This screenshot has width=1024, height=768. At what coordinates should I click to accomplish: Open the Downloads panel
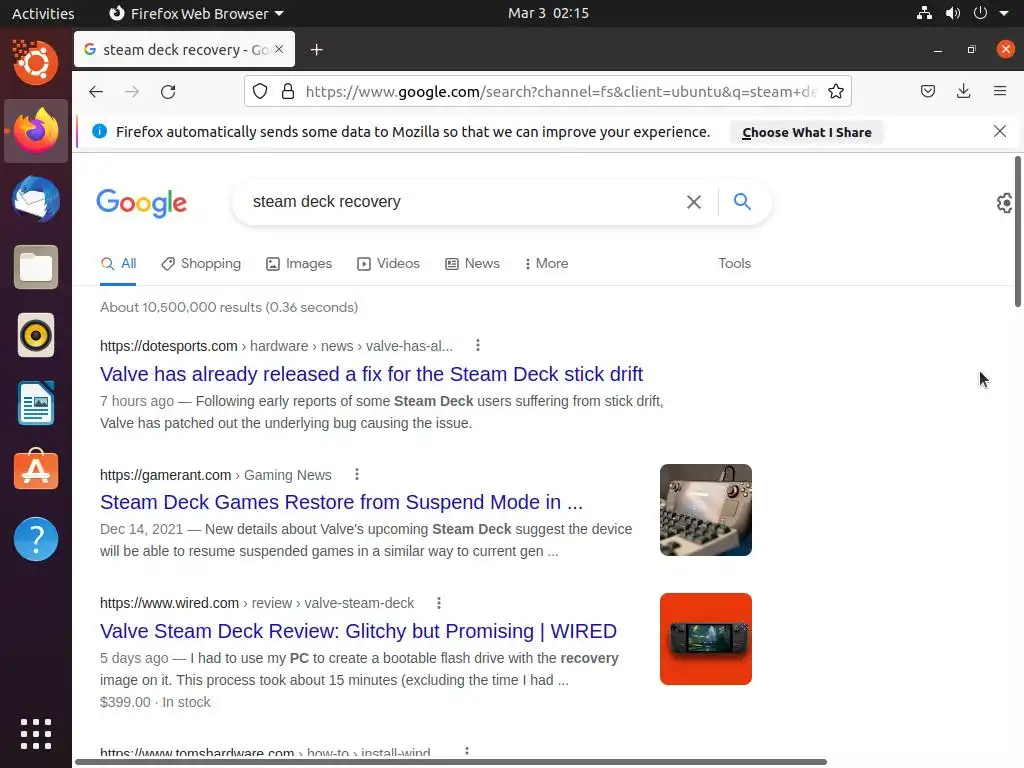coord(963,91)
